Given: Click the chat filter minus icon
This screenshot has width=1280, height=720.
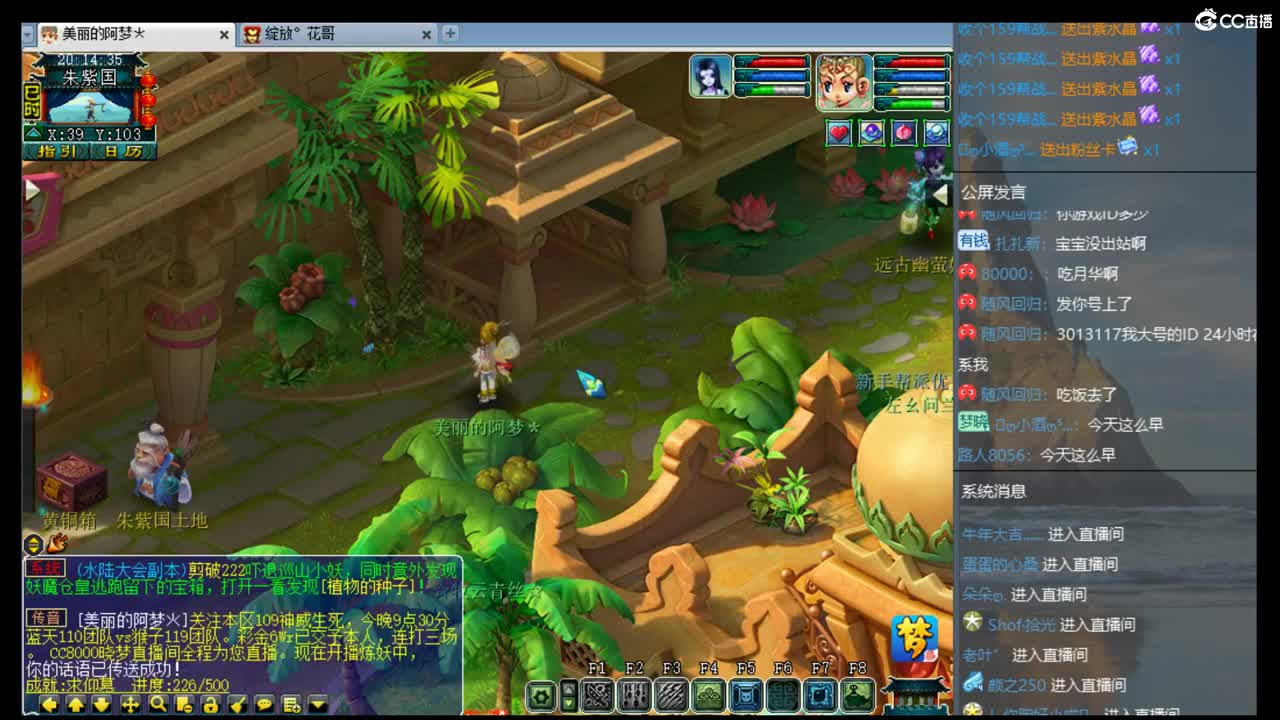Looking at the screenshot, I should (x=184, y=704).
